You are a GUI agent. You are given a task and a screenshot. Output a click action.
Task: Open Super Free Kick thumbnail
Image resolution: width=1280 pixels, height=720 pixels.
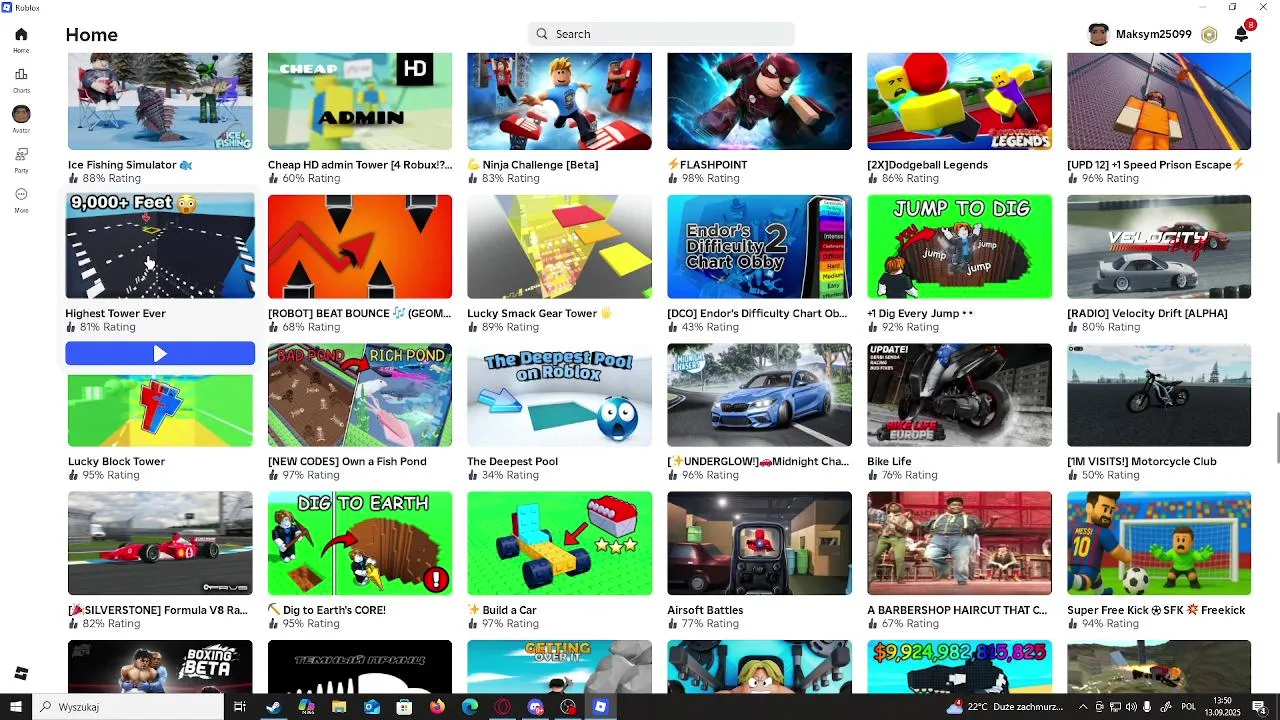(x=1159, y=543)
